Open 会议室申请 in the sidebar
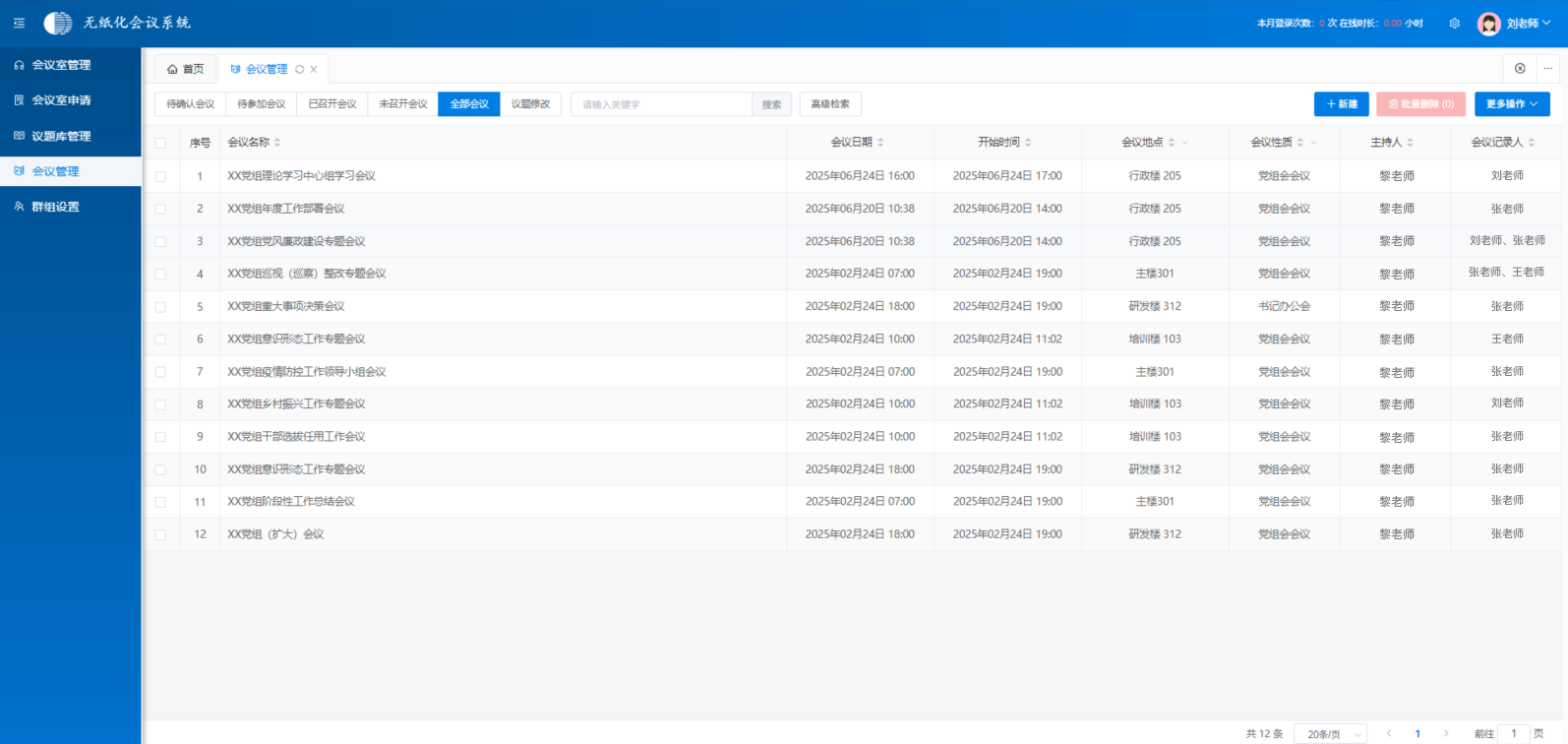 71,100
